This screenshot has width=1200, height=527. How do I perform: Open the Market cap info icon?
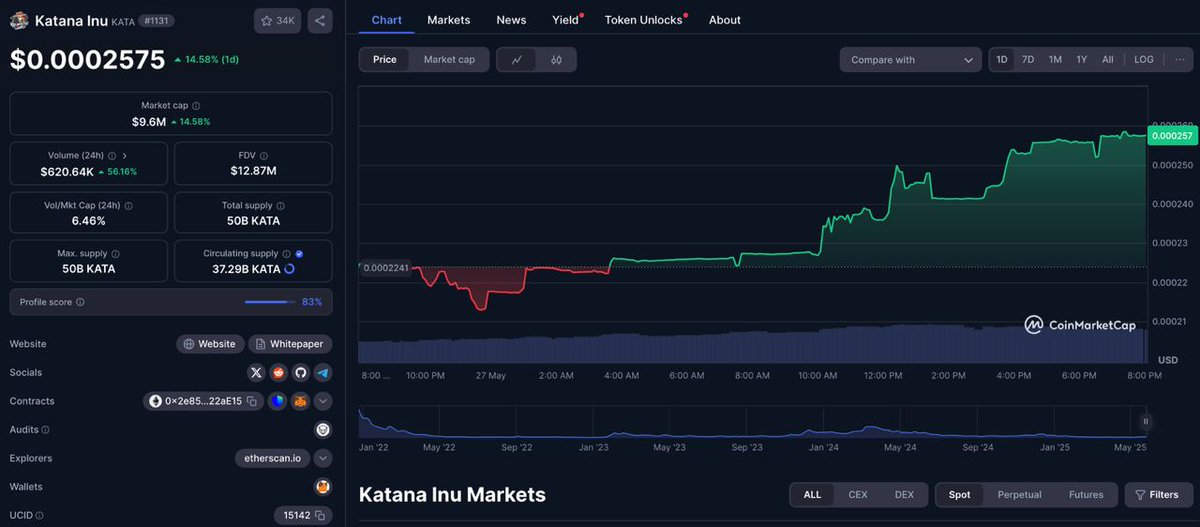point(196,105)
